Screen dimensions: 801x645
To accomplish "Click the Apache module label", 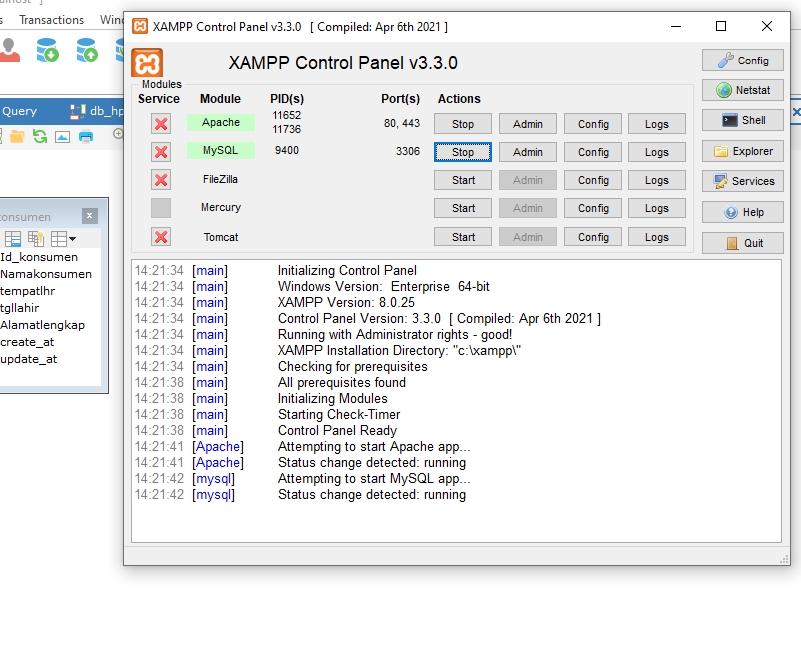I will [x=221, y=122].
